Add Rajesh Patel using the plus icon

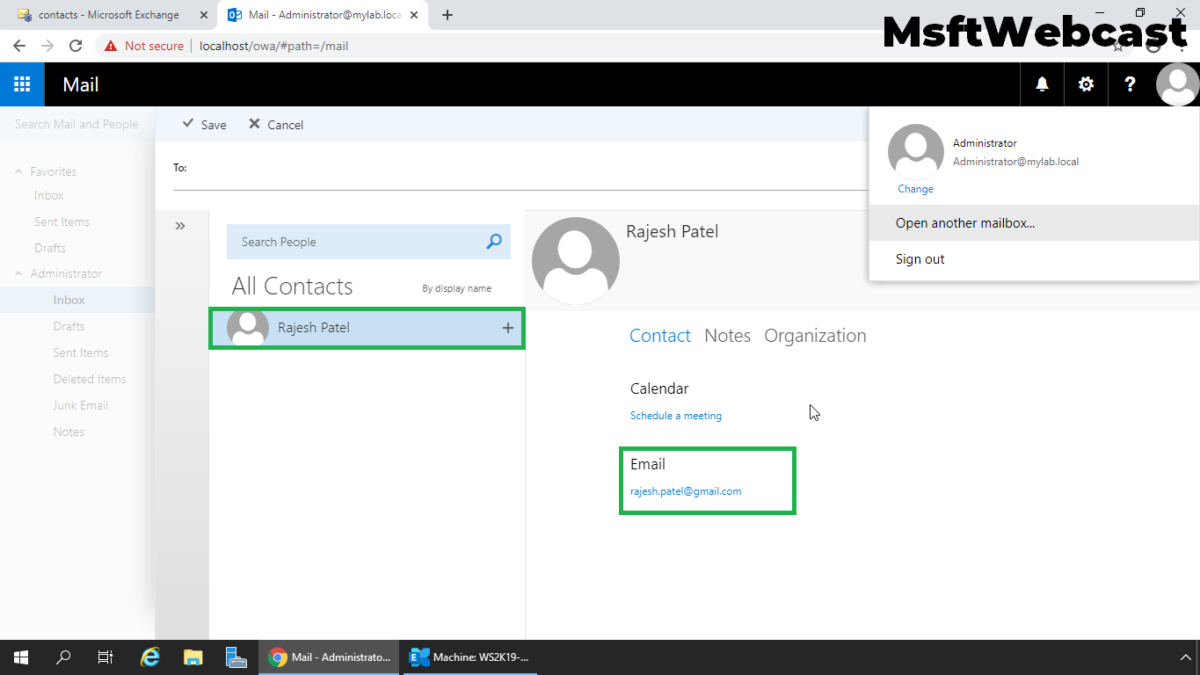pos(507,327)
